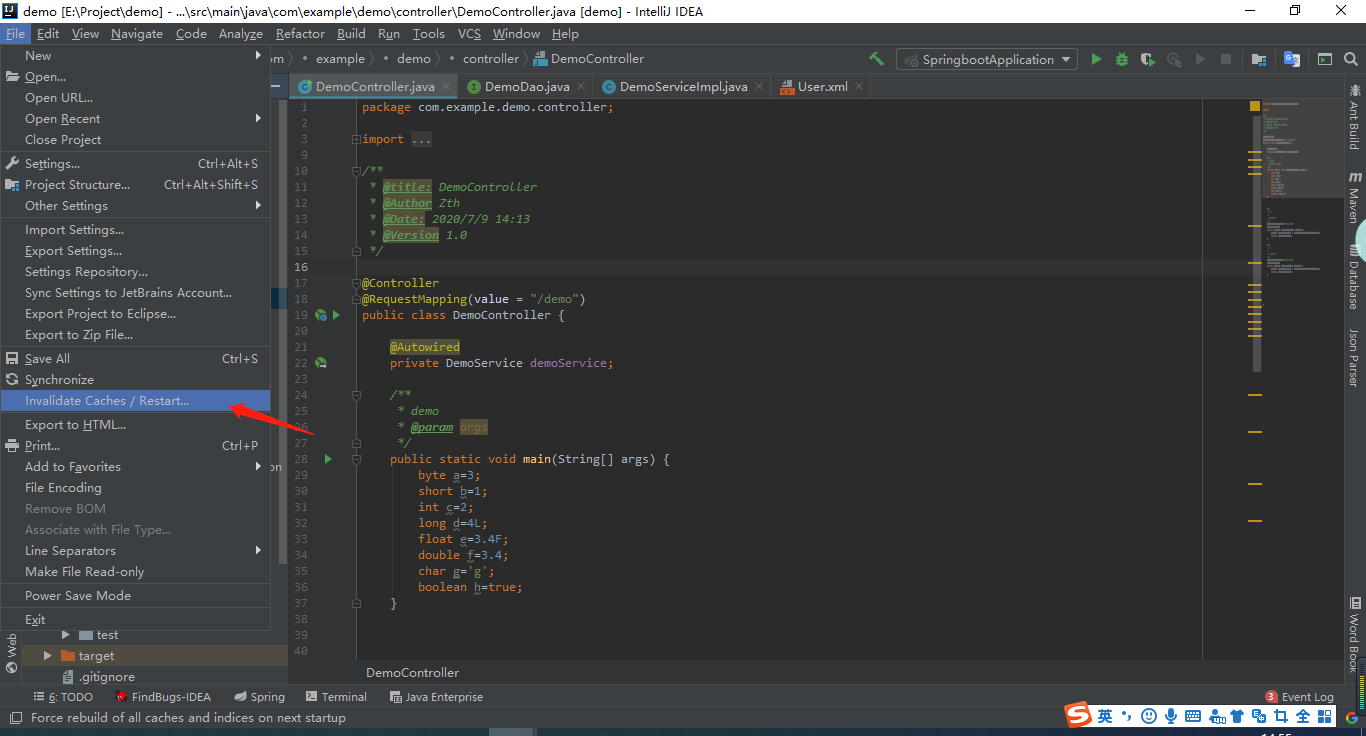
Task: Open the Run Anything console icon
Action: [x=1325, y=59]
